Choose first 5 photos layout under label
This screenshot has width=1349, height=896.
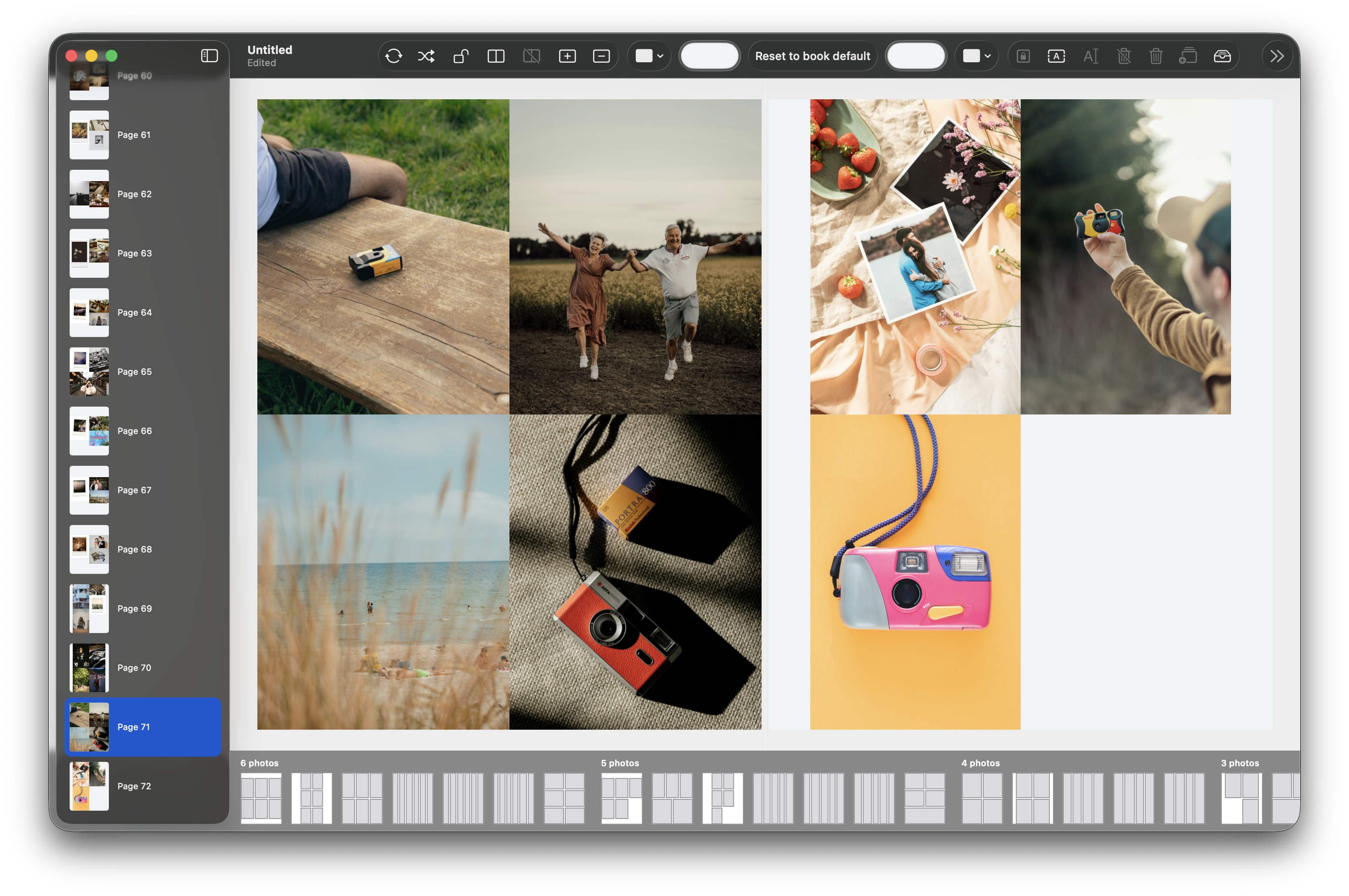(x=622, y=798)
